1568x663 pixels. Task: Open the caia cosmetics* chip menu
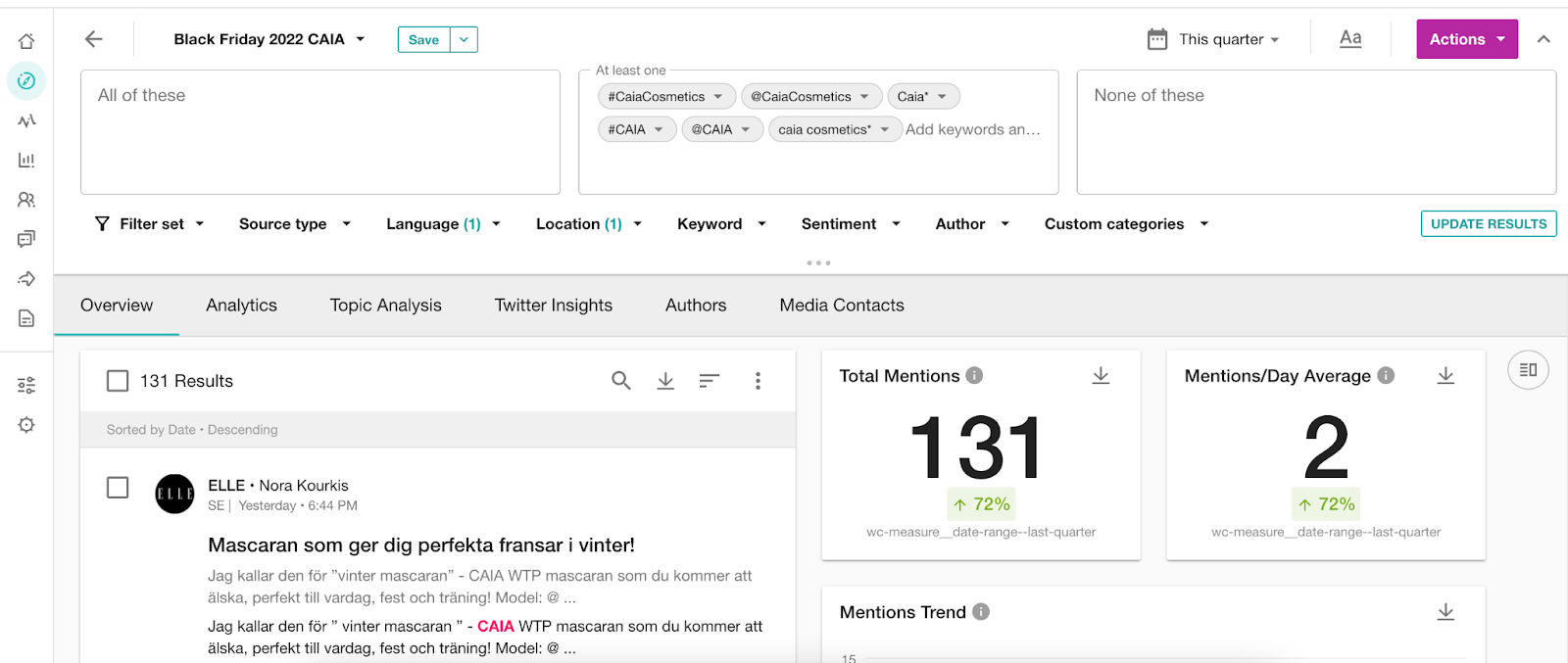click(x=885, y=129)
